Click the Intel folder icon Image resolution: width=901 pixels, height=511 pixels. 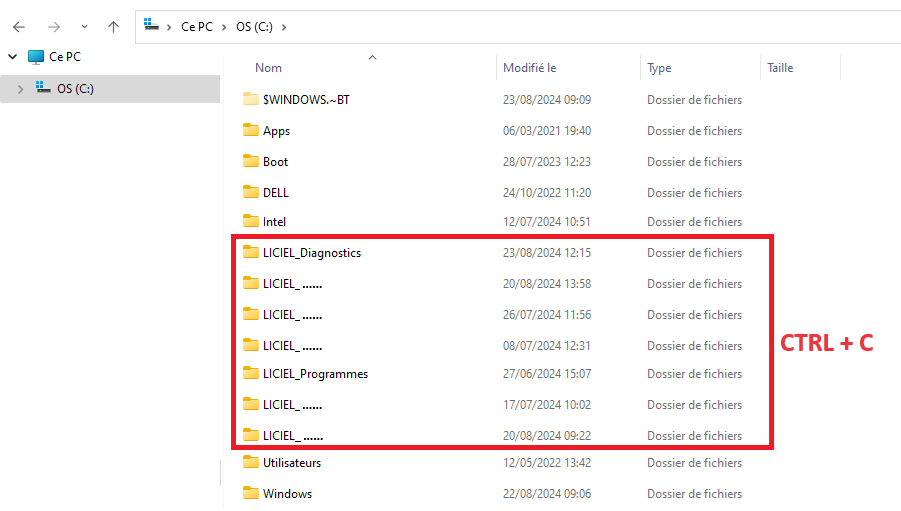[251, 221]
